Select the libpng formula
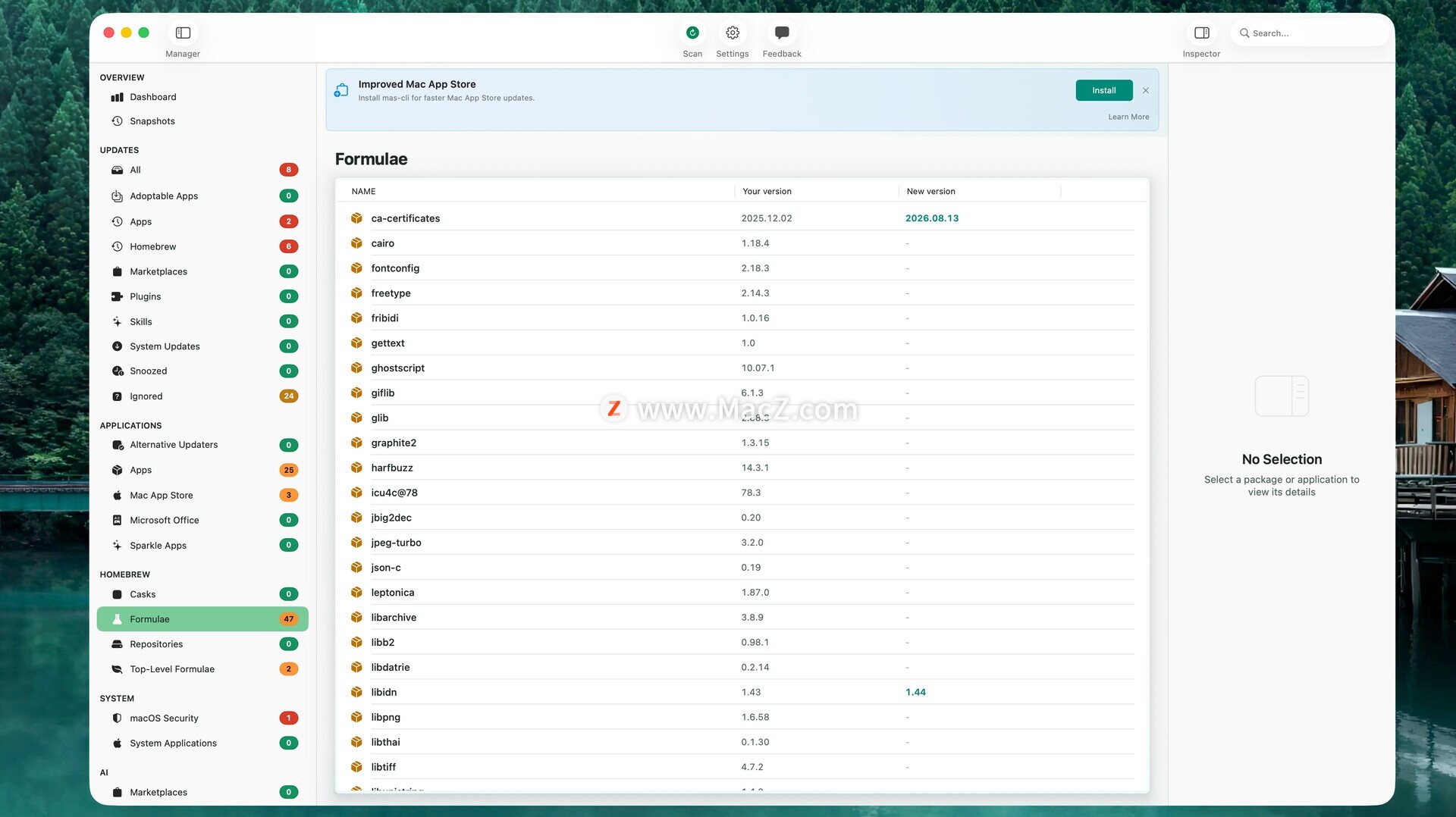The width and height of the screenshot is (1456, 817). (742, 717)
